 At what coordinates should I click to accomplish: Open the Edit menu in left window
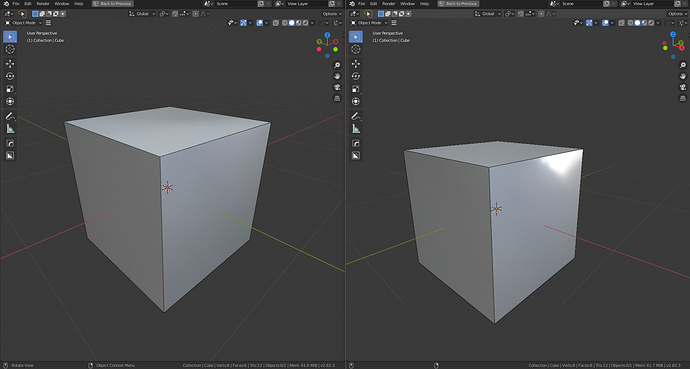point(28,4)
